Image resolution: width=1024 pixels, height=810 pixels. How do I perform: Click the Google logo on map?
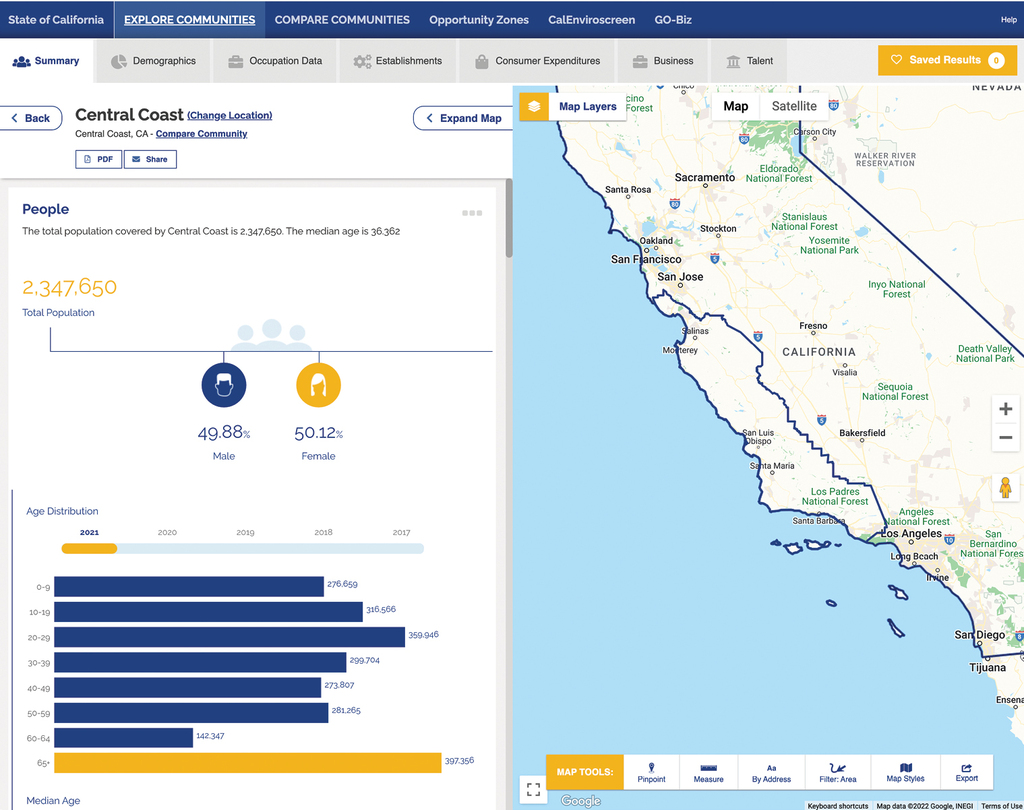[581, 800]
